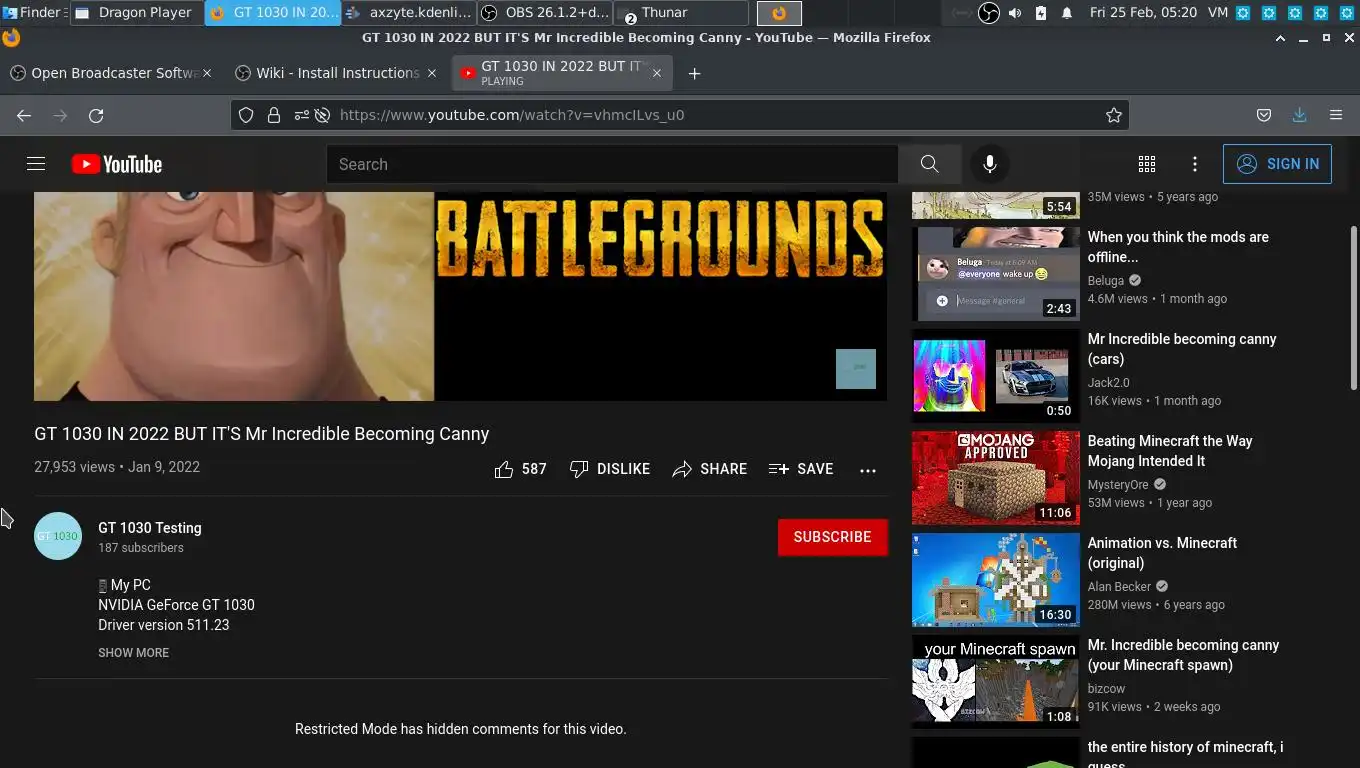Open 'Animation vs. Minecraft' thumbnail

tap(996, 580)
